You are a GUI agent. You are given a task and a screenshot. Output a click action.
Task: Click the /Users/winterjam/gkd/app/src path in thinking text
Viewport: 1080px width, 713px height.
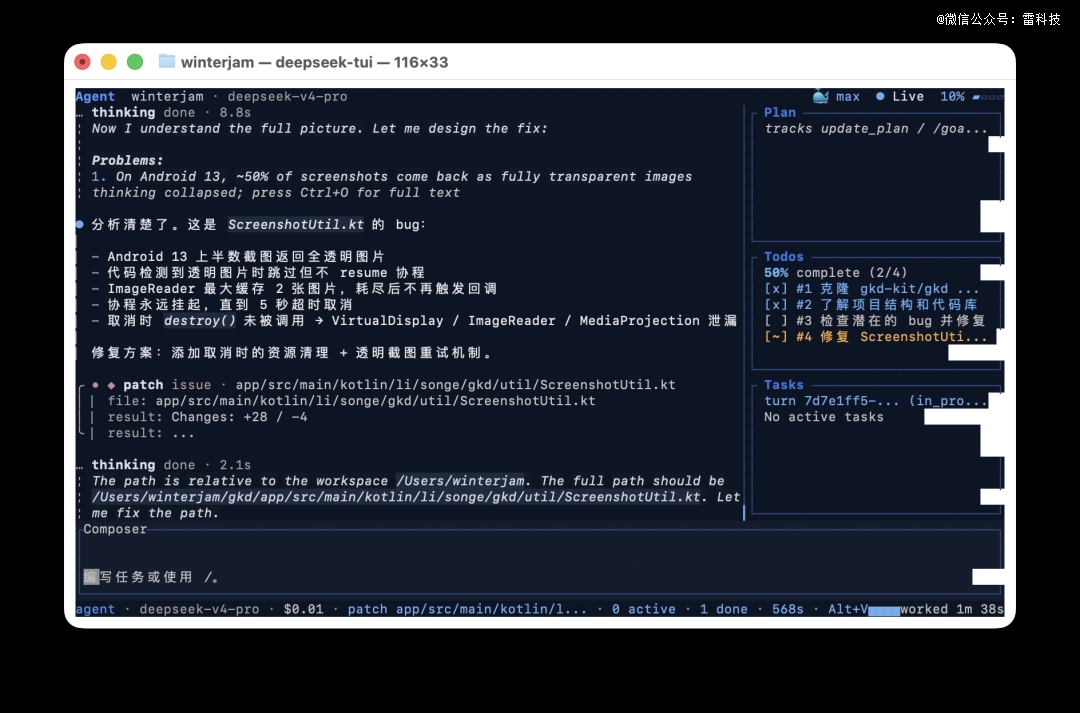(x=396, y=497)
